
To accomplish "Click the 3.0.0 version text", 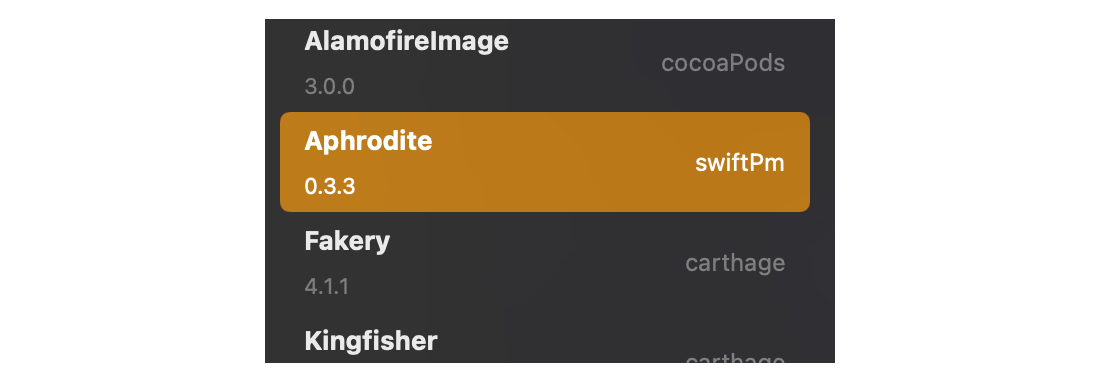I will (x=329, y=87).
